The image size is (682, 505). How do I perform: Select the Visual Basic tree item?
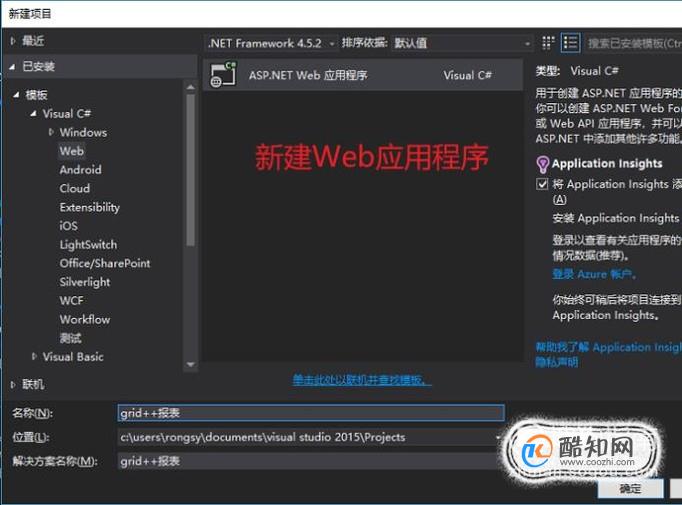tap(73, 357)
